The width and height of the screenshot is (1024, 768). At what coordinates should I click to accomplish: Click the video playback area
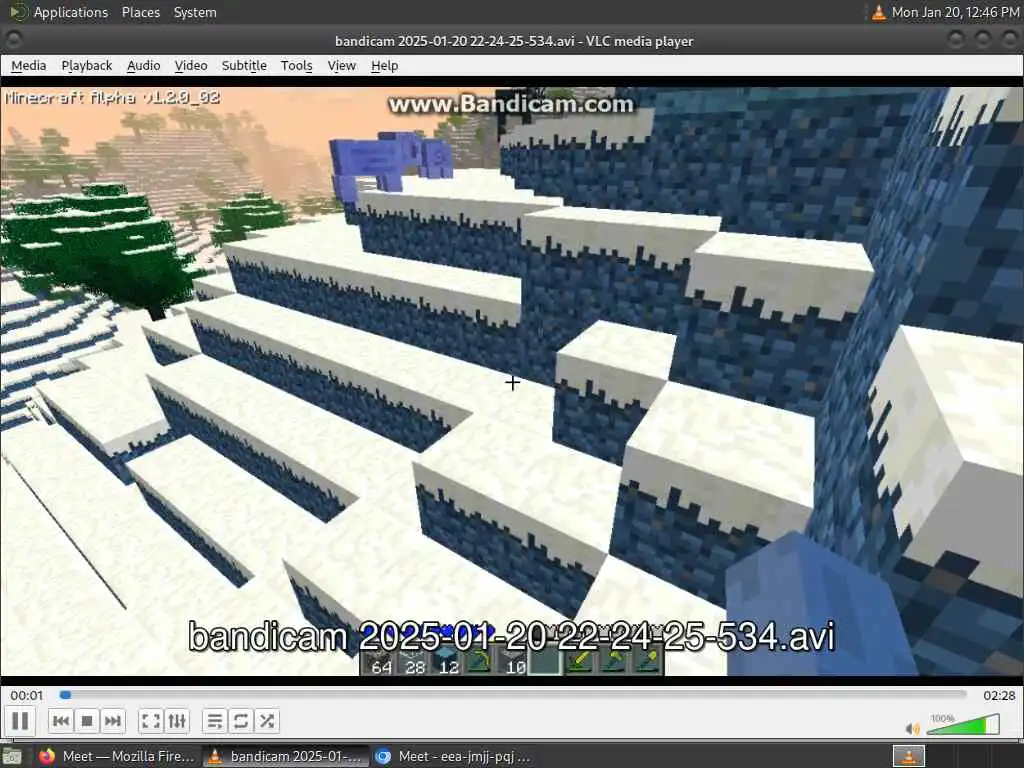512,381
